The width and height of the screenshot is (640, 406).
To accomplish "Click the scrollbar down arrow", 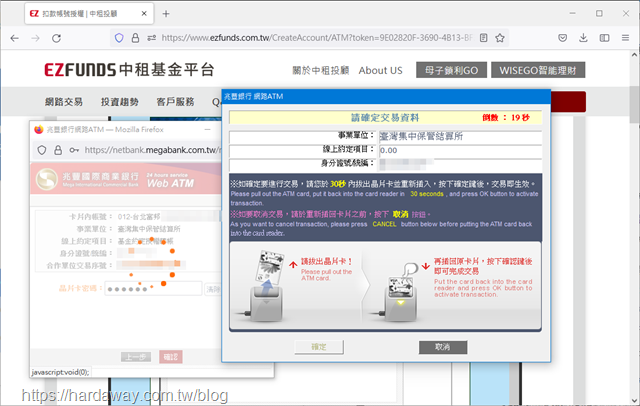I will 634,400.
